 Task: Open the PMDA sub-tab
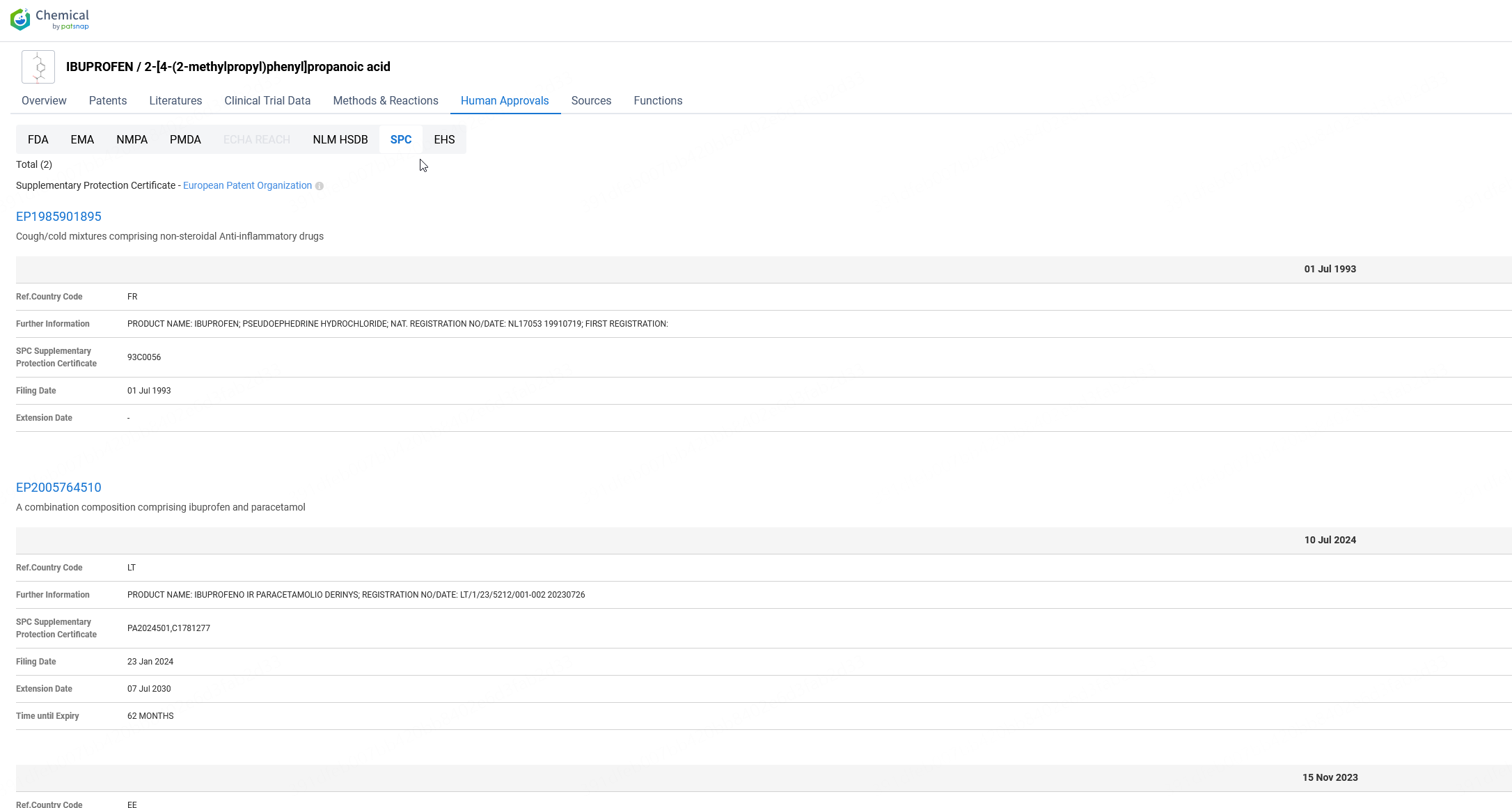(x=185, y=139)
